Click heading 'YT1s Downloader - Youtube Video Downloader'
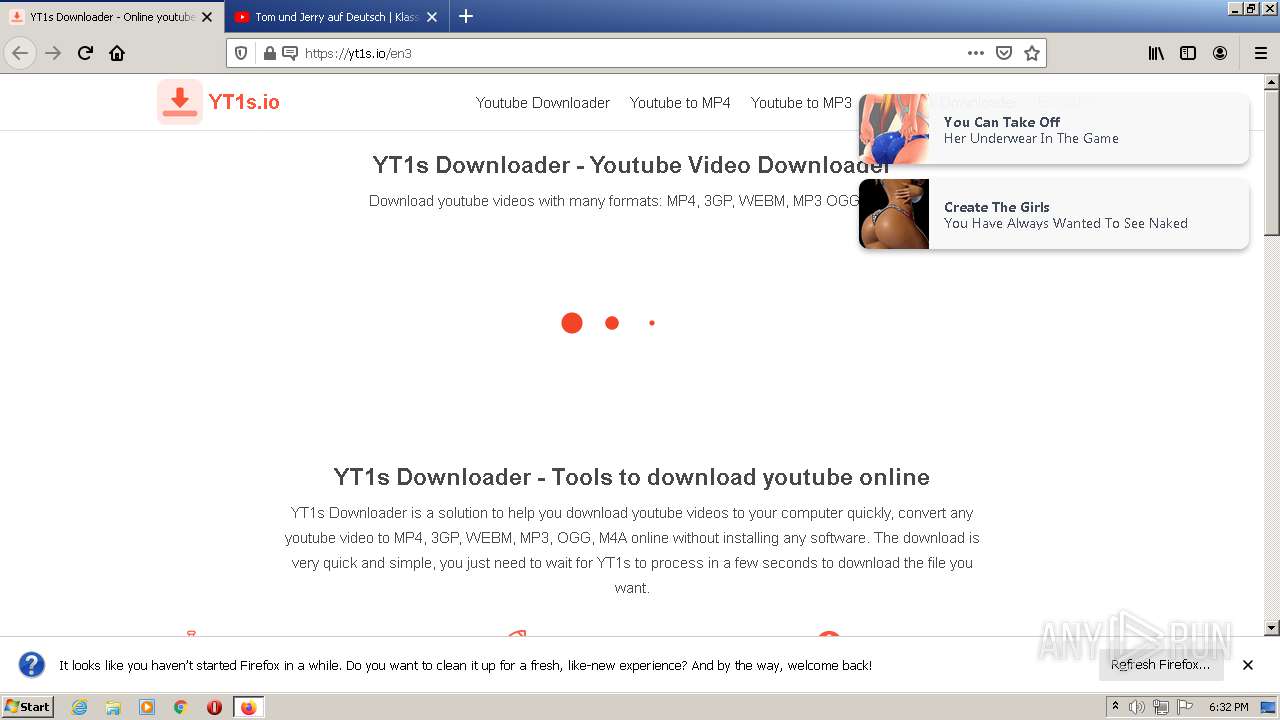Screen dimensions: 1280x720 (x=631, y=165)
